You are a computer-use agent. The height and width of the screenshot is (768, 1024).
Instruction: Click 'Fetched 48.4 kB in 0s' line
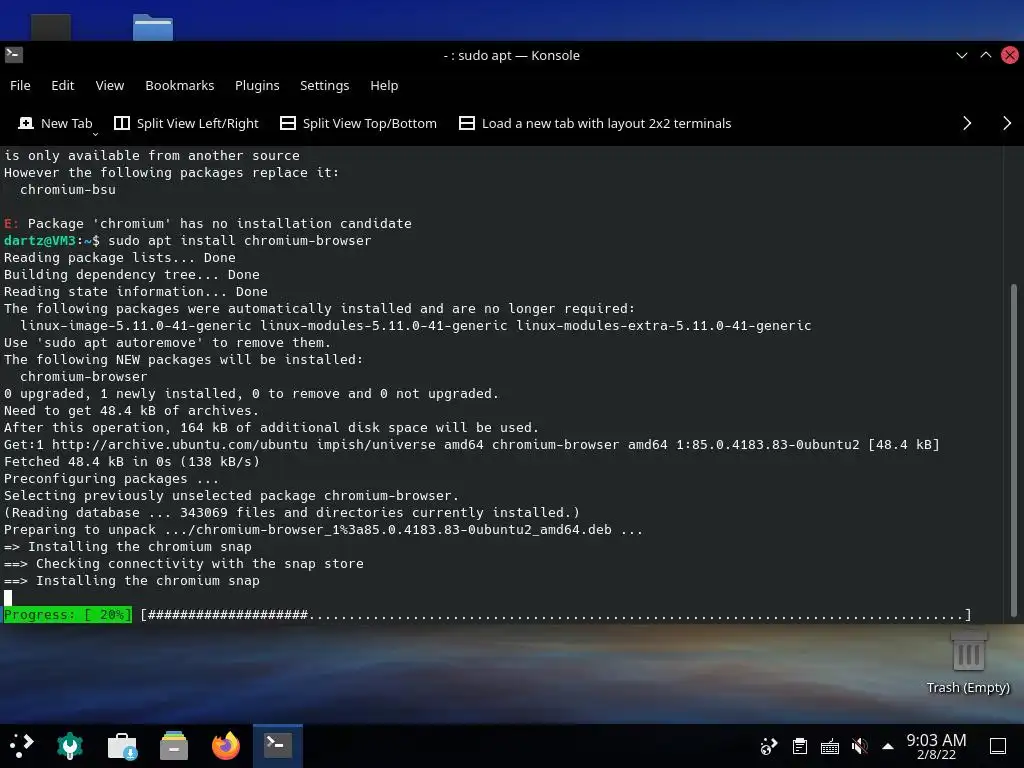pyautogui.click(x=132, y=462)
